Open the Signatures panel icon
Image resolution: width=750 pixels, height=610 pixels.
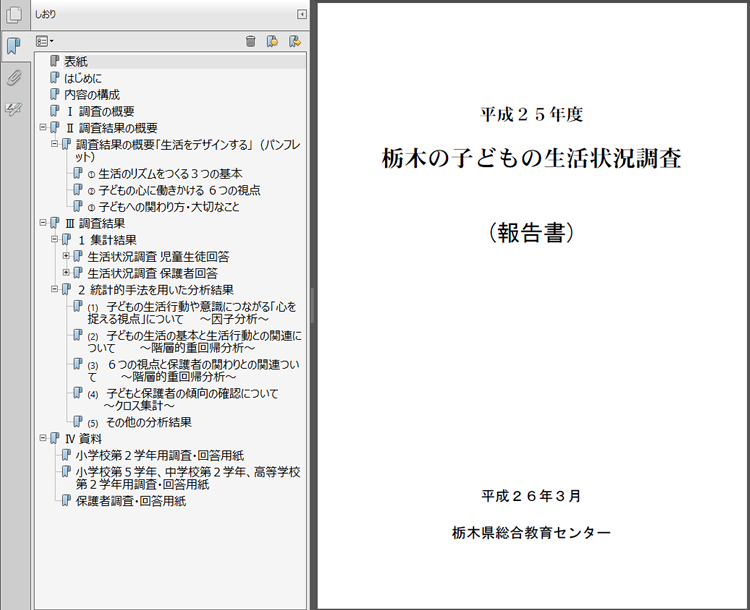[14, 109]
